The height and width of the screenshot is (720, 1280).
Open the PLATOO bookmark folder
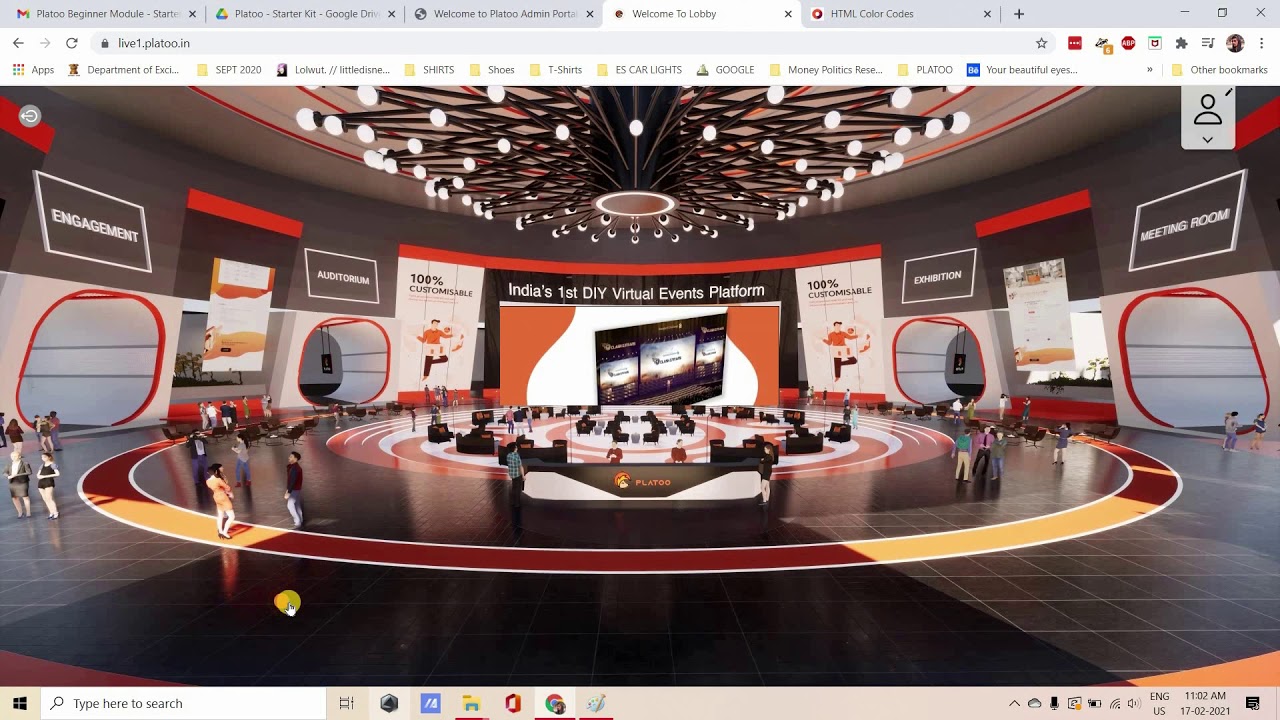925,70
